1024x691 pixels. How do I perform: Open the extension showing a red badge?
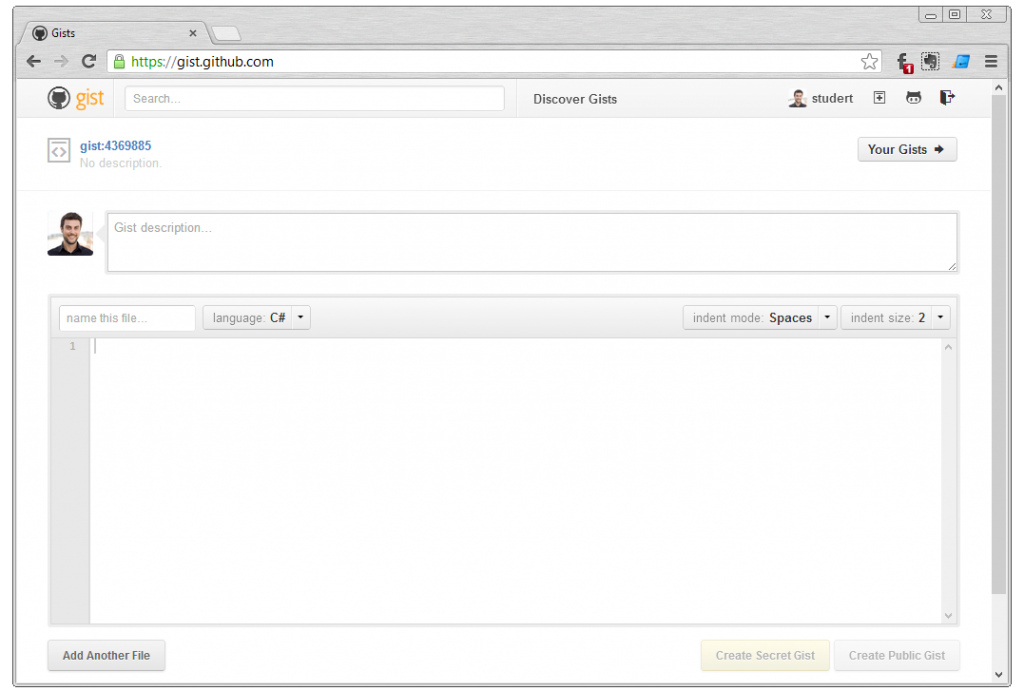tap(904, 63)
